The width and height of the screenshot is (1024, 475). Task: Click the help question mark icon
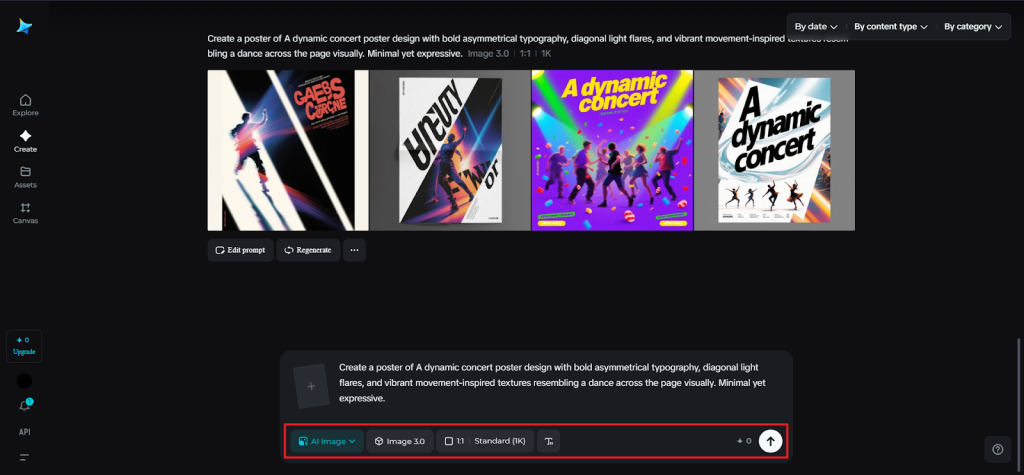click(x=996, y=449)
